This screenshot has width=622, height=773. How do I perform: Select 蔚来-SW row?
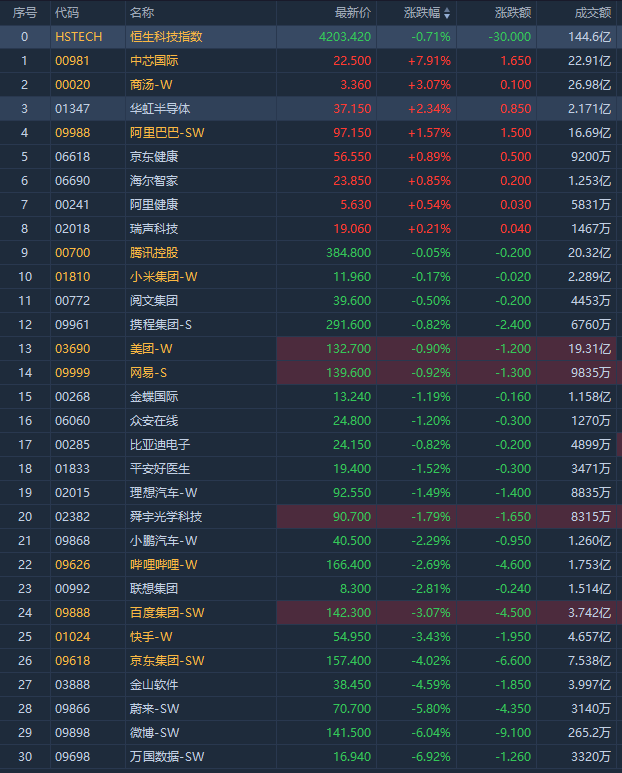tap(311, 708)
